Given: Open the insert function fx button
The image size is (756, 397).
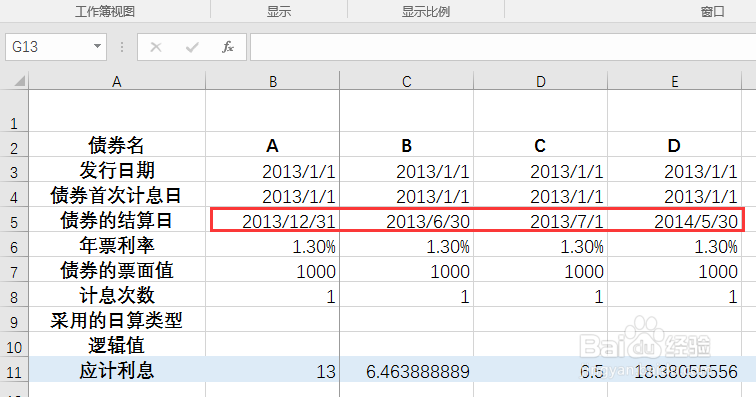Looking at the screenshot, I should (x=228, y=47).
